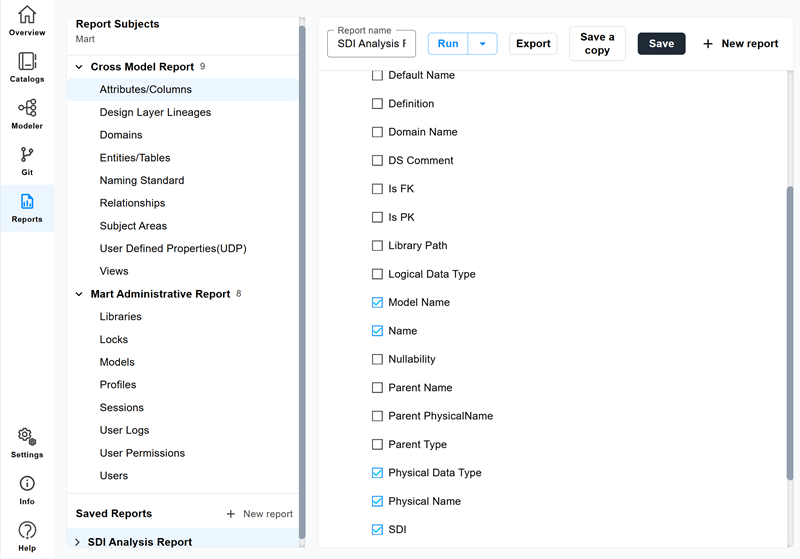Open the Run button dropdown arrow
800x559 pixels.
coord(483,44)
